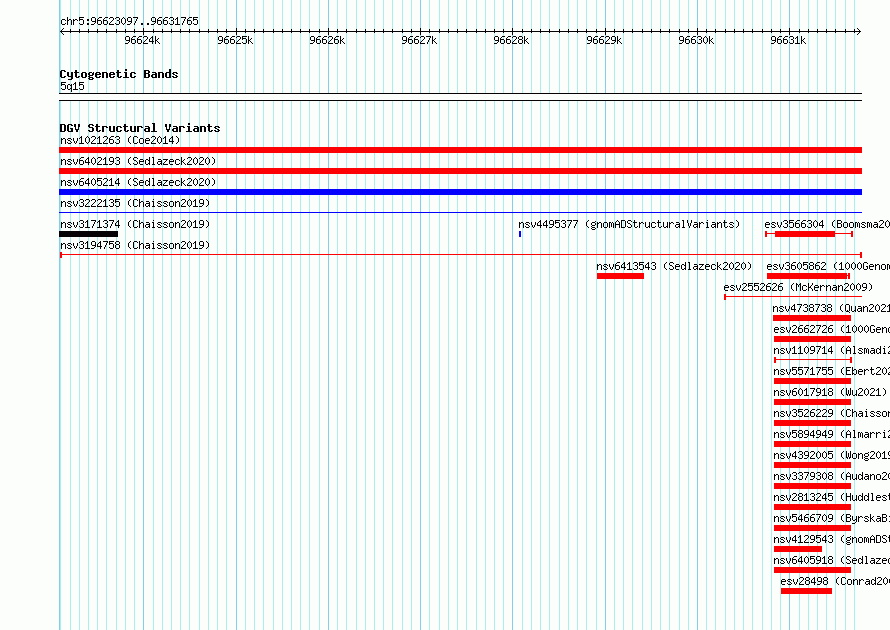Click red bar of esv28498
This screenshot has width=890, height=630.
coord(806,591)
